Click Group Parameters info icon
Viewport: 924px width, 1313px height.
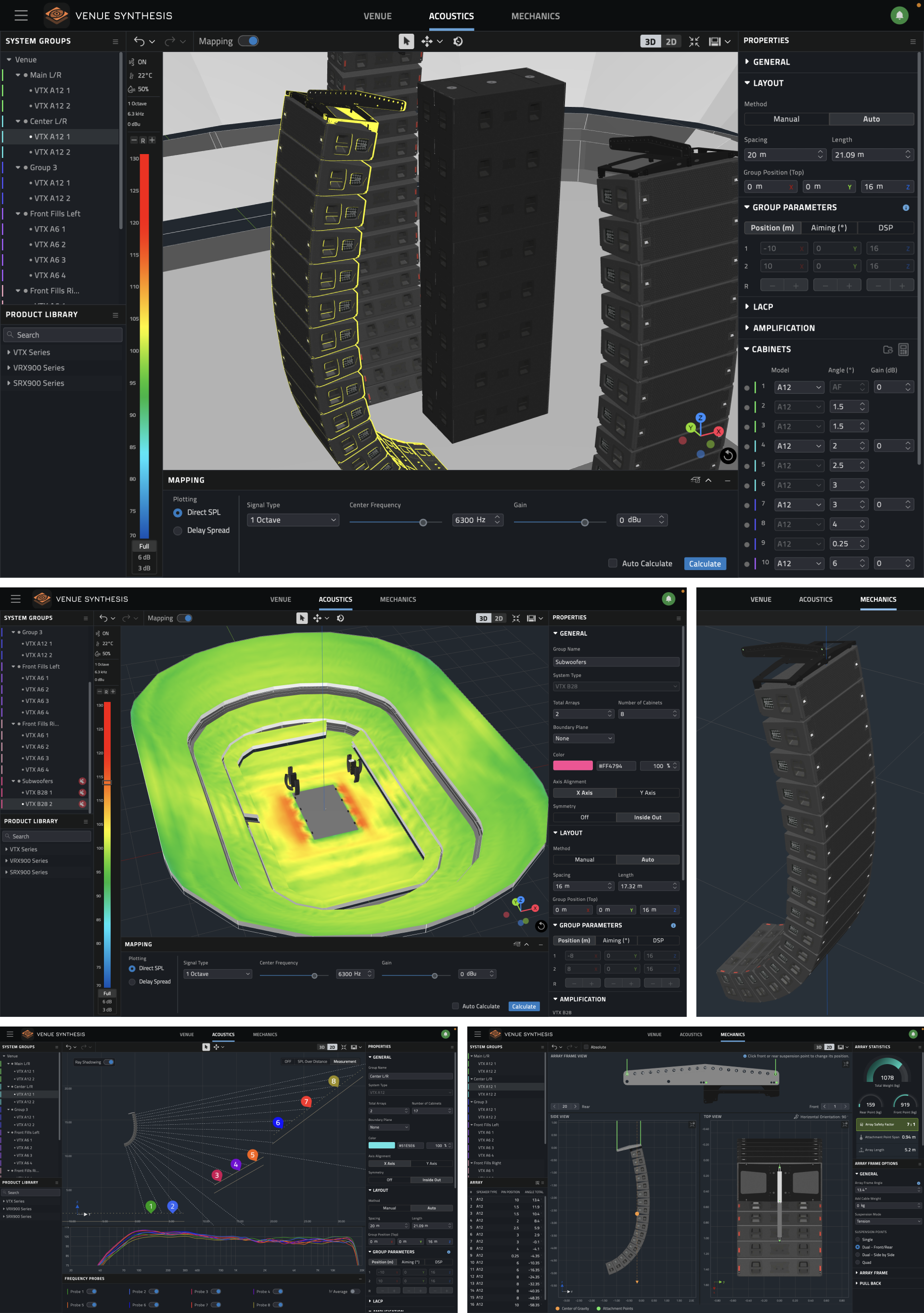click(906, 208)
